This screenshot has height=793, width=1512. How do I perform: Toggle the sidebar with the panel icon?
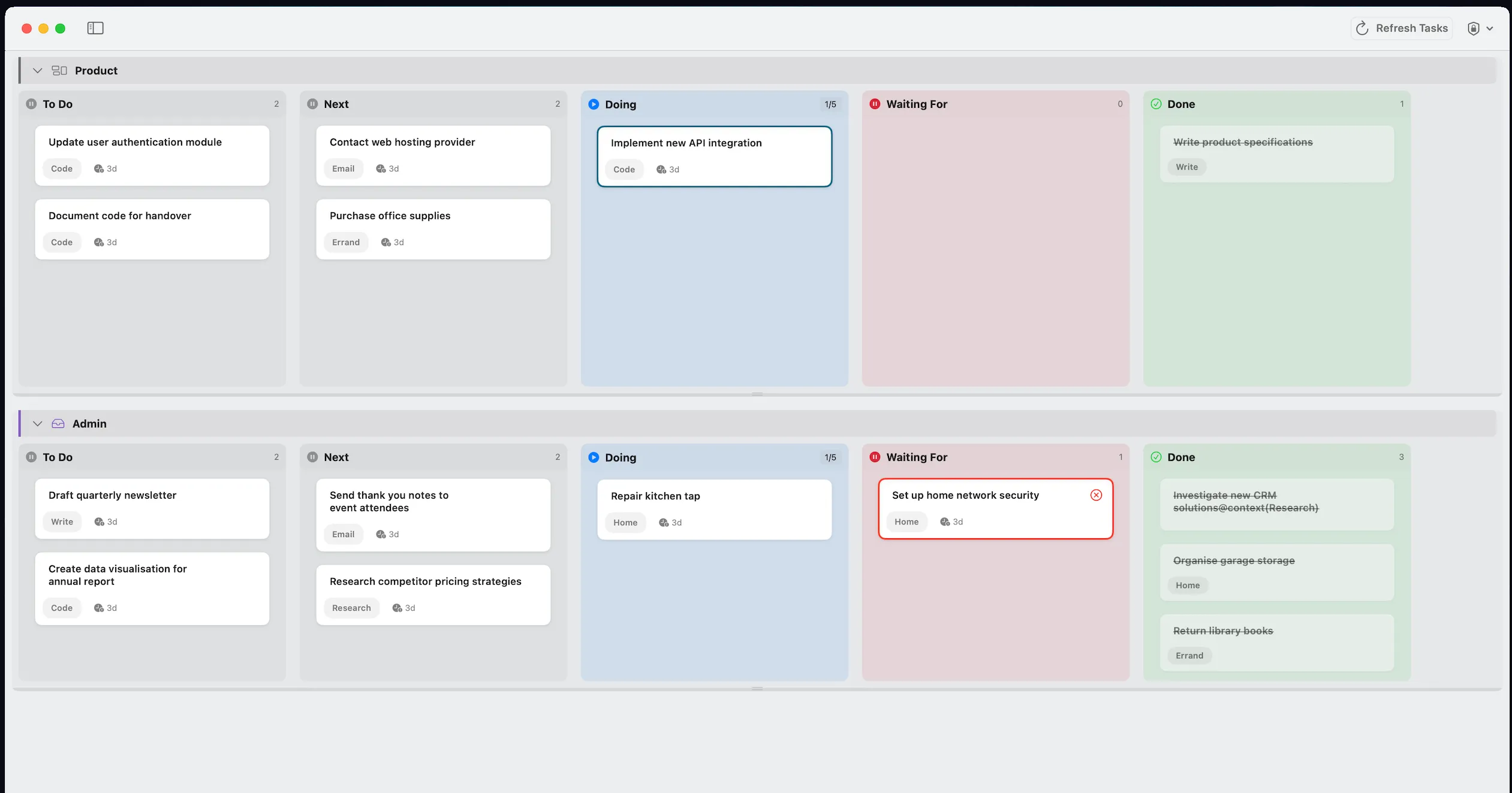coord(96,28)
